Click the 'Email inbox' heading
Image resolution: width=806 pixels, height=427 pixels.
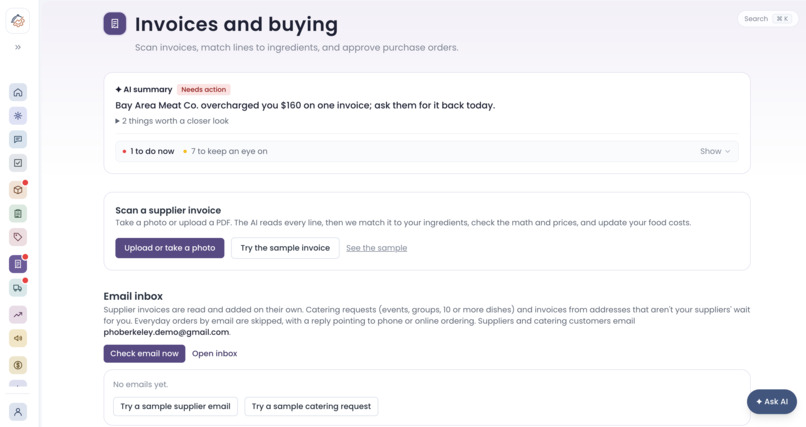point(133,296)
